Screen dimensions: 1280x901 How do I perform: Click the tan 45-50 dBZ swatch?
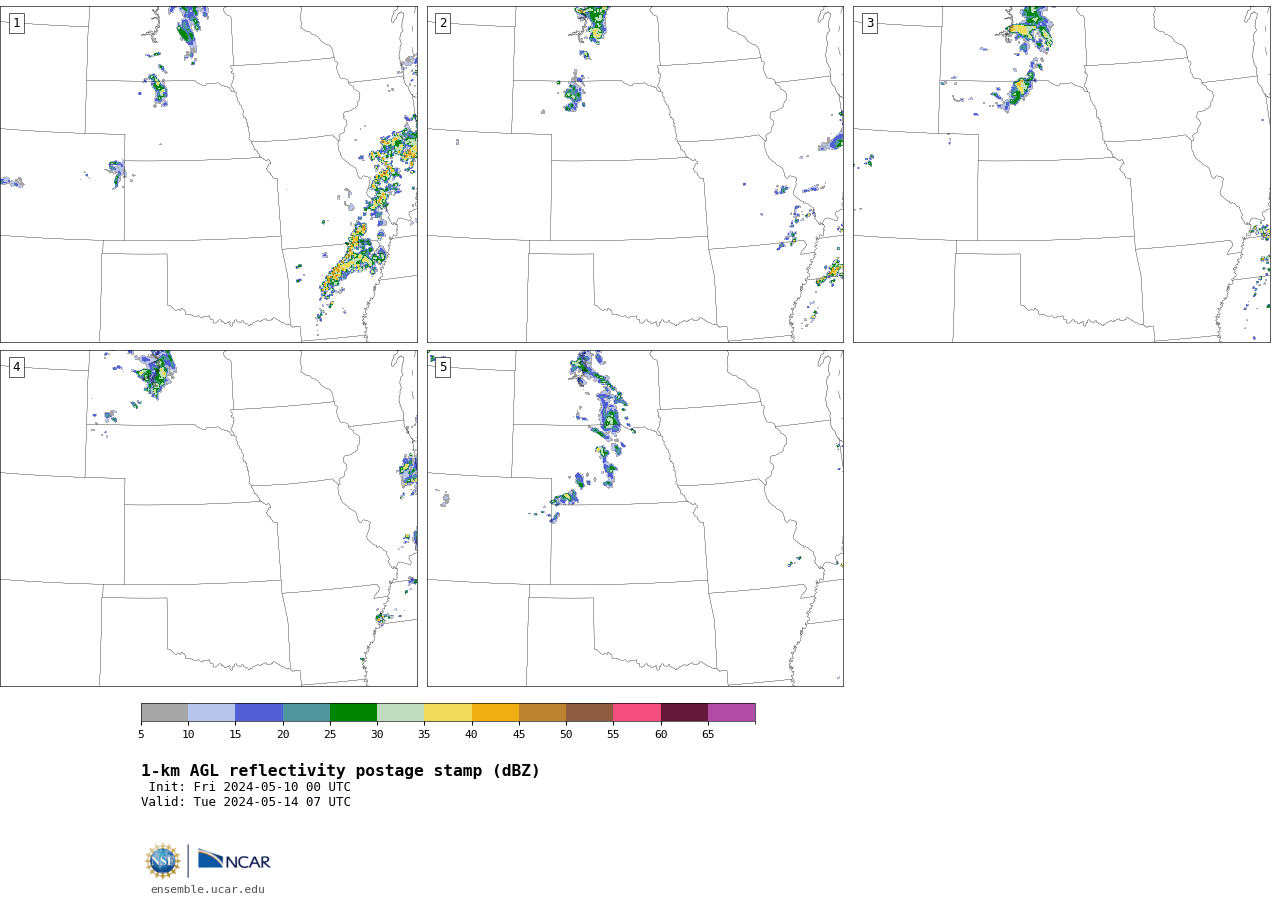[542, 712]
